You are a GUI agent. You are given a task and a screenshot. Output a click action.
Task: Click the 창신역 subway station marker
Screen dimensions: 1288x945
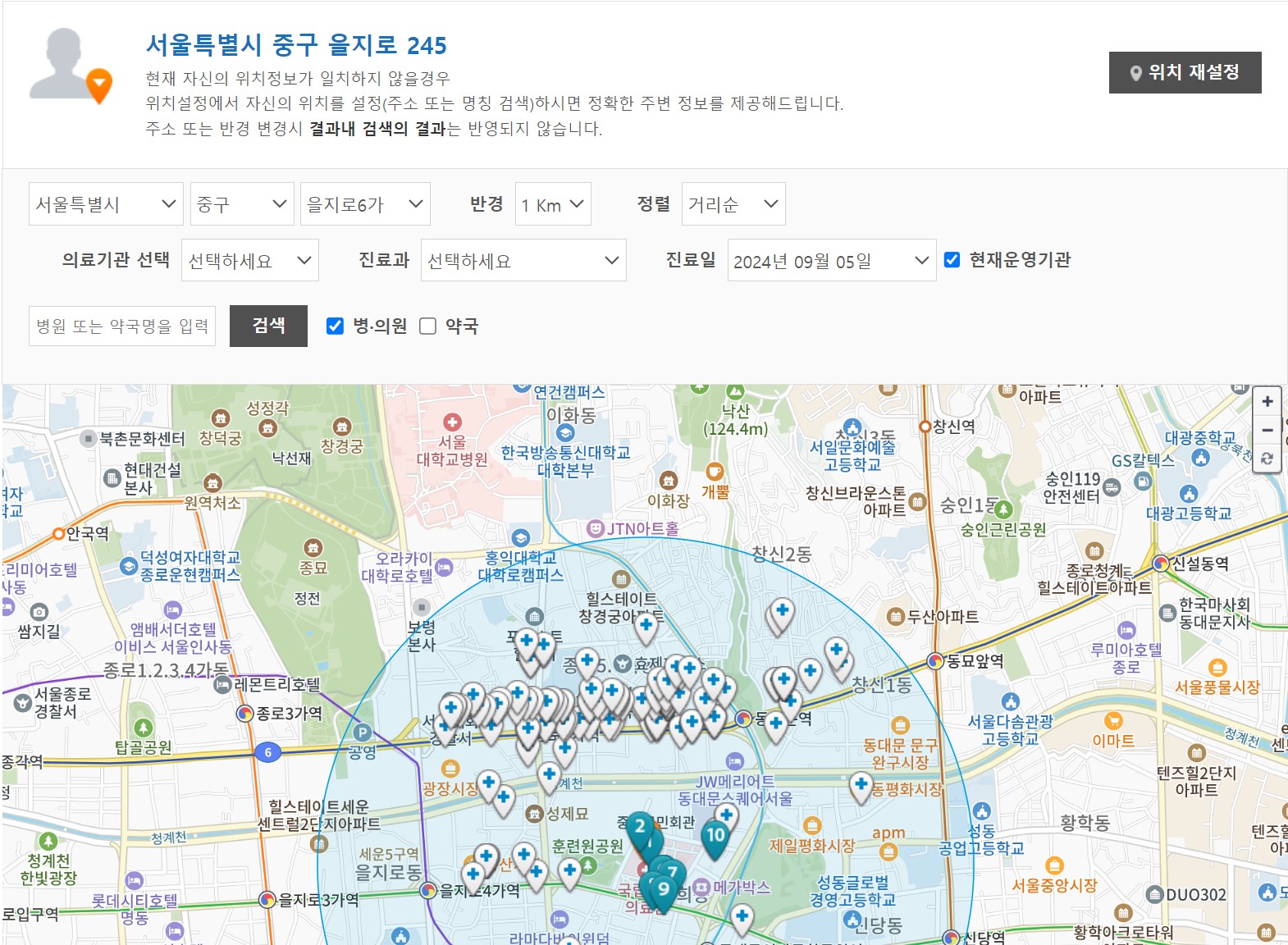[925, 427]
